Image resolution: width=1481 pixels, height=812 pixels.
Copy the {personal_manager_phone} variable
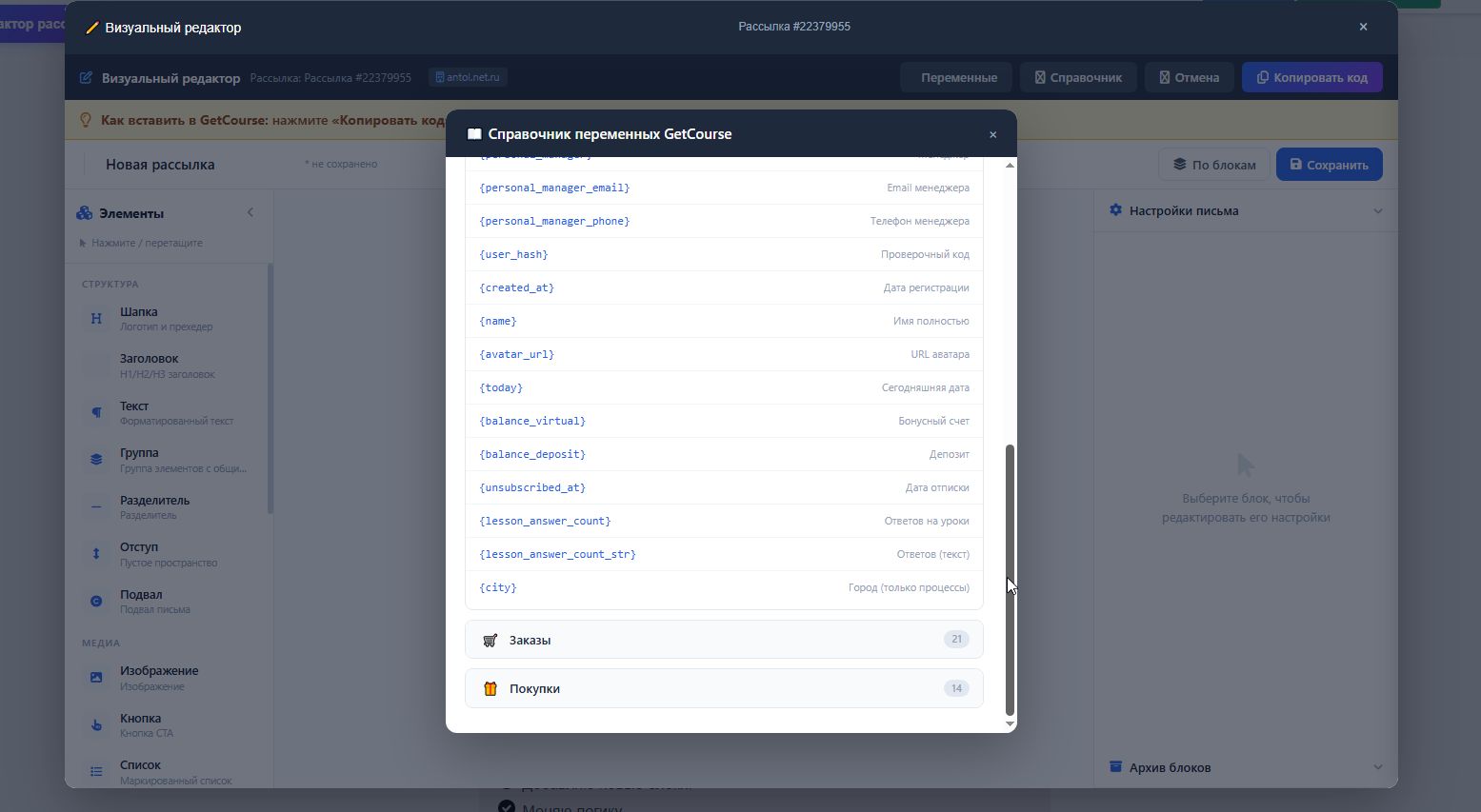724,221
